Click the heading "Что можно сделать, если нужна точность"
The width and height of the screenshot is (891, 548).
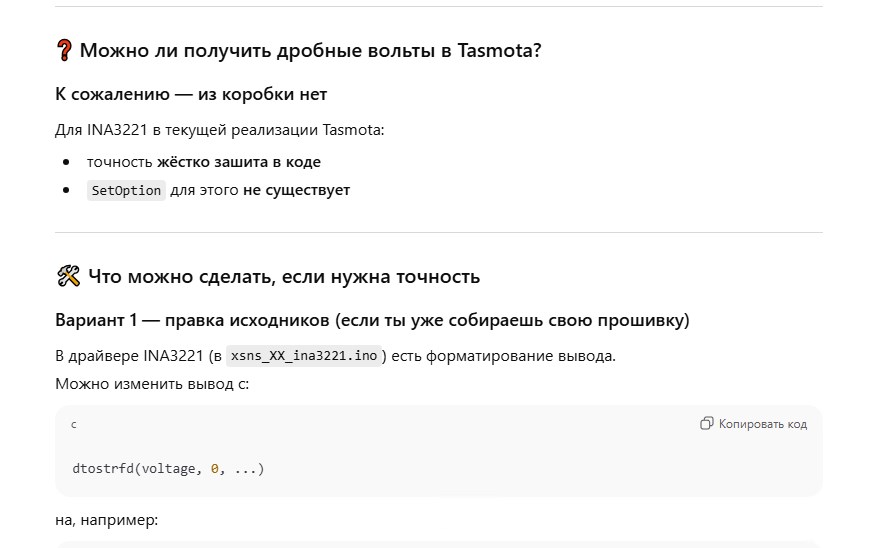point(284,277)
